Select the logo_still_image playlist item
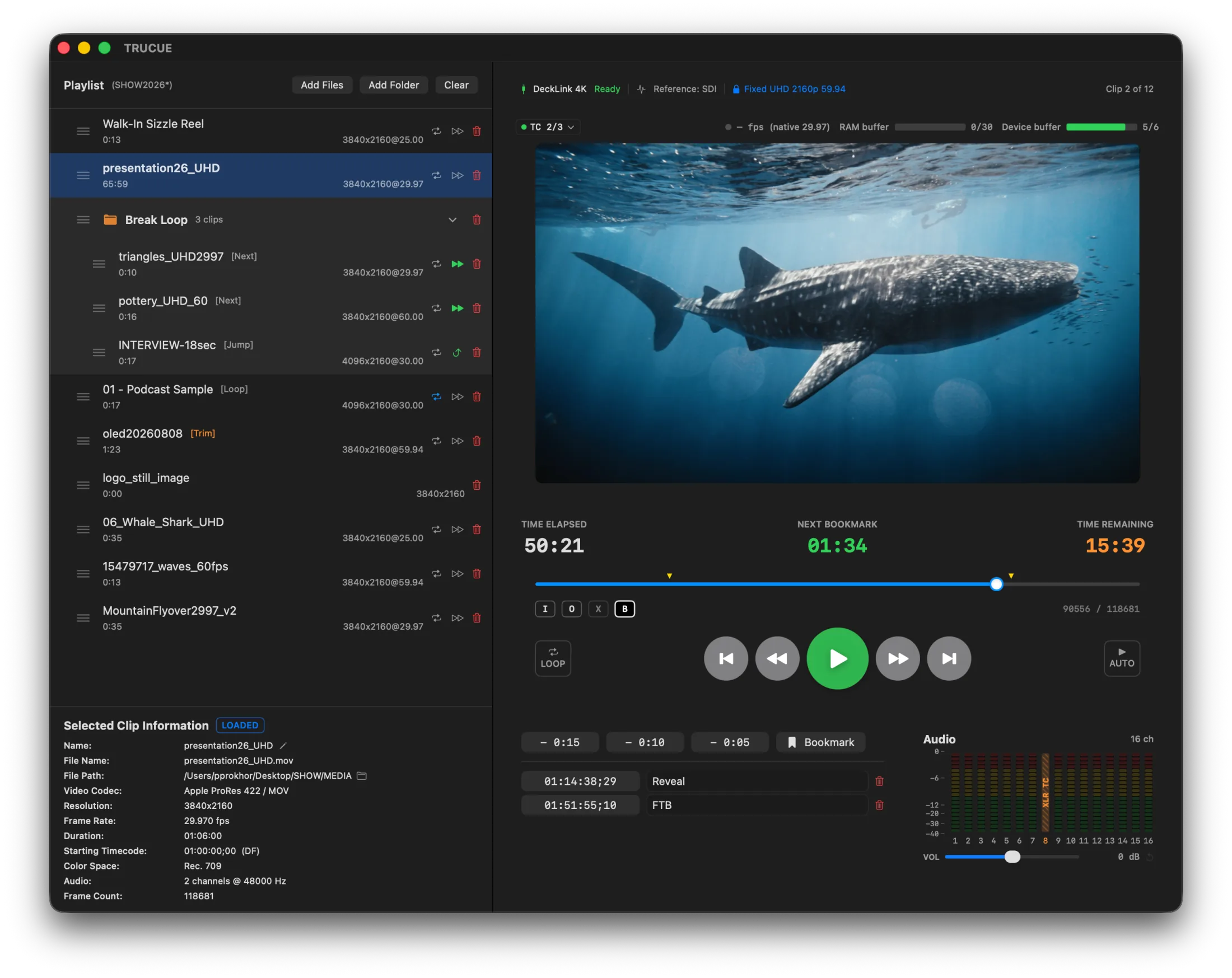Viewport: 1232px width, 978px height. pyautogui.click(x=271, y=485)
